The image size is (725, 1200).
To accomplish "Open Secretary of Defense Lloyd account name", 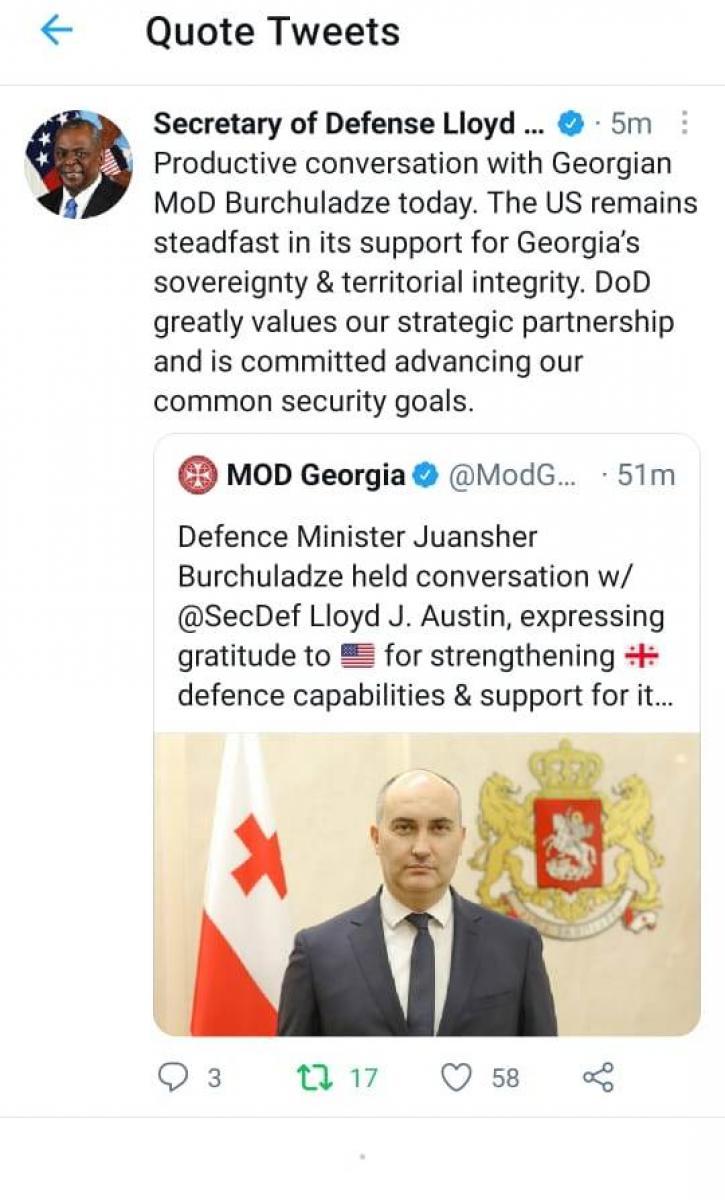I will tap(347, 124).
